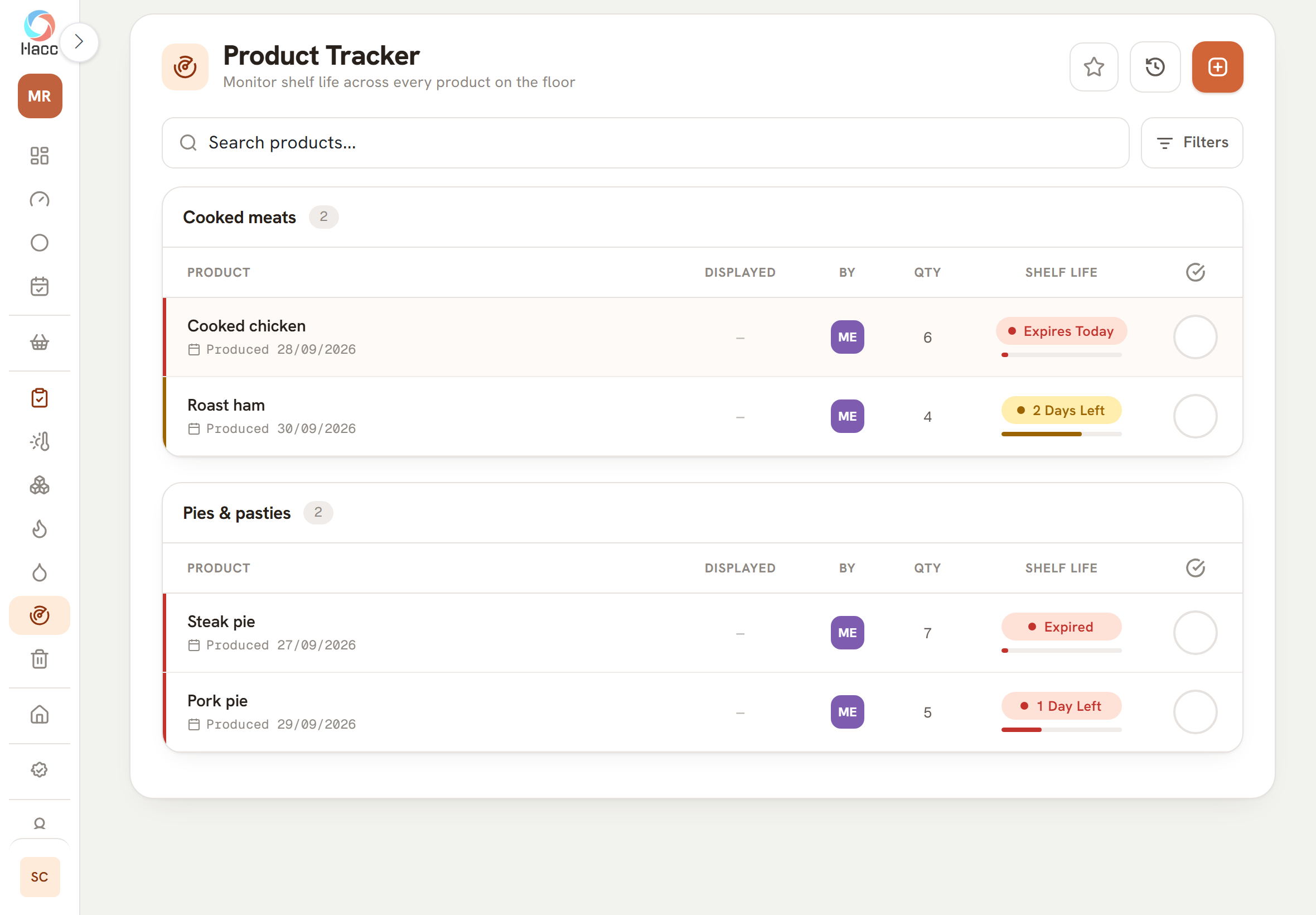Tick the Pork pie row circle
Viewport: 1316px width, 915px height.
(x=1195, y=712)
